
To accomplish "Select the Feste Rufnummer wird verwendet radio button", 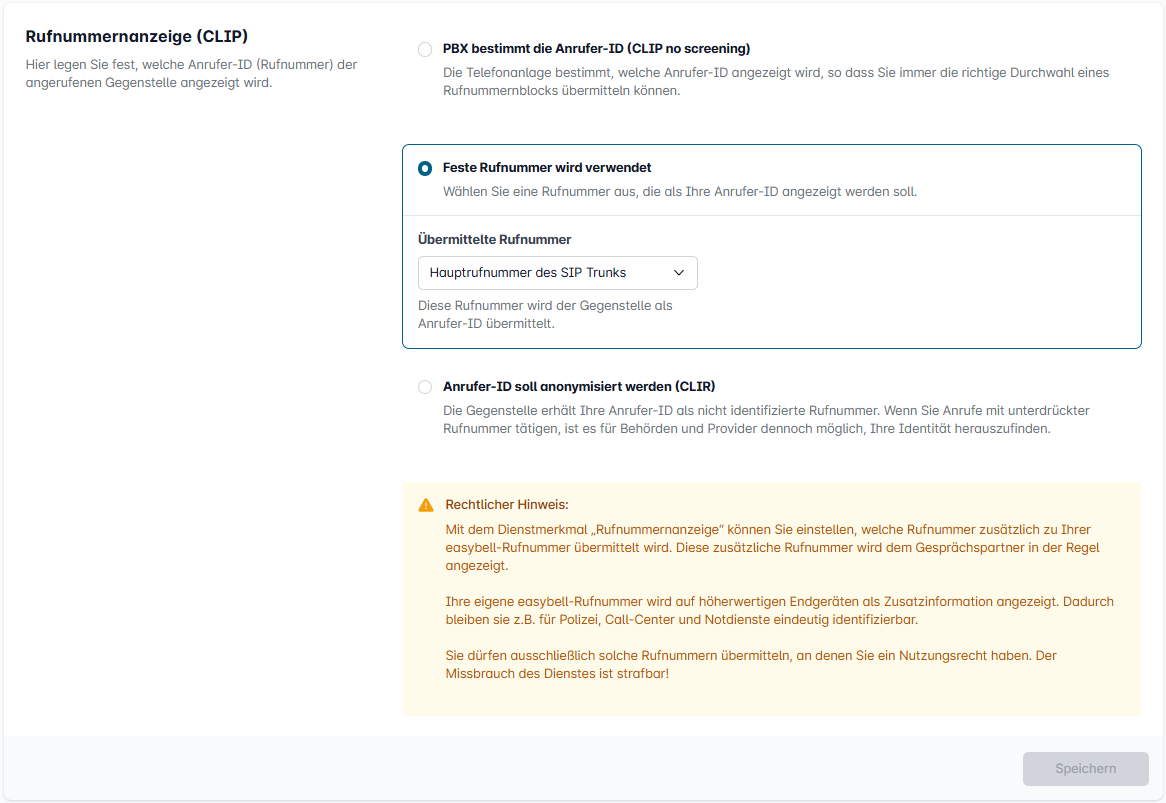I will [425, 169].
